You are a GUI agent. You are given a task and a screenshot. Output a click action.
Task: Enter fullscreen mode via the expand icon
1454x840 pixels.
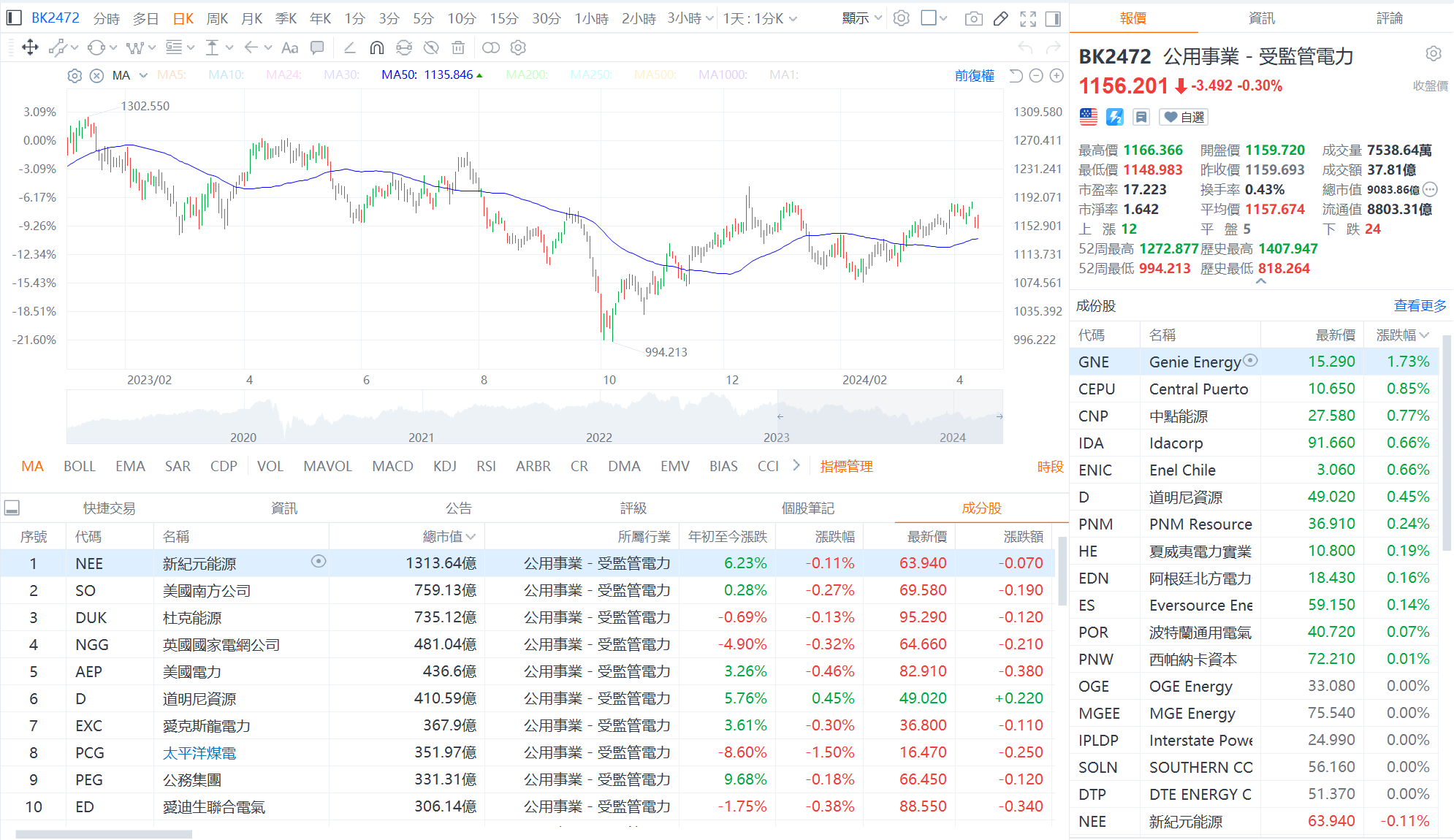pos(1027,18)
